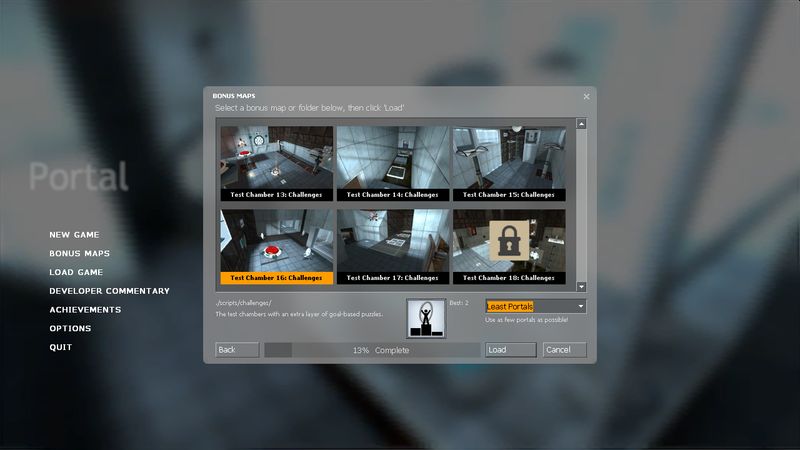800x450 pixels.
Task: Open New Game from main menu
Action: [x=74, y=235]
